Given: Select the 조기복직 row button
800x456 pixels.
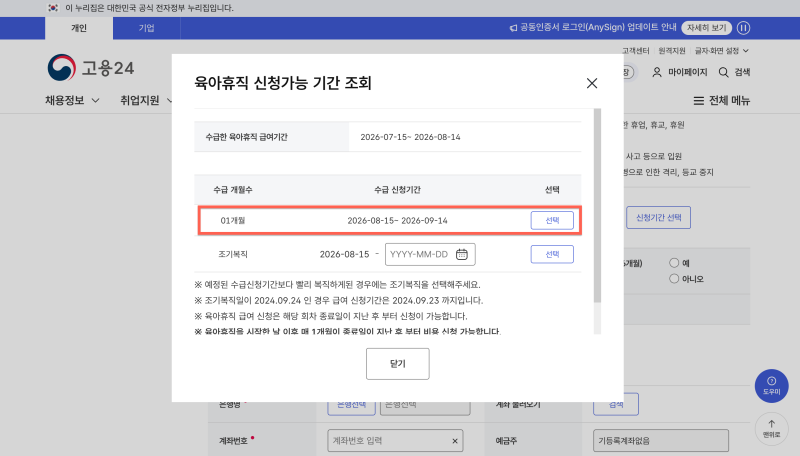Looking at the screenshot, I should [552, 254].
